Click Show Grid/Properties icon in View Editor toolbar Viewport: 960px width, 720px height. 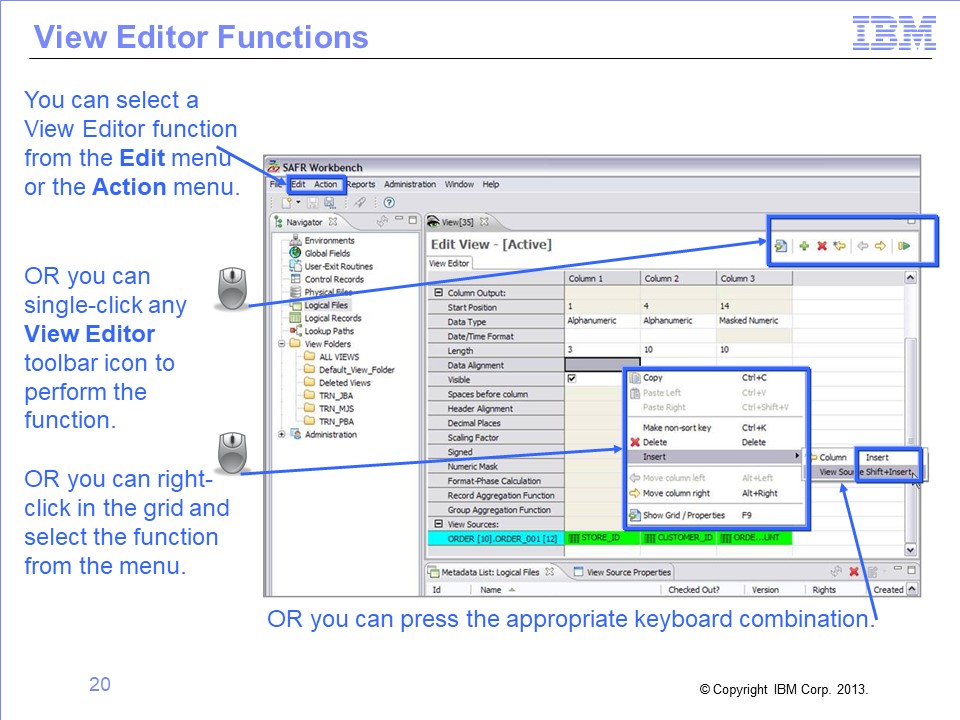[x=781, y=246]
